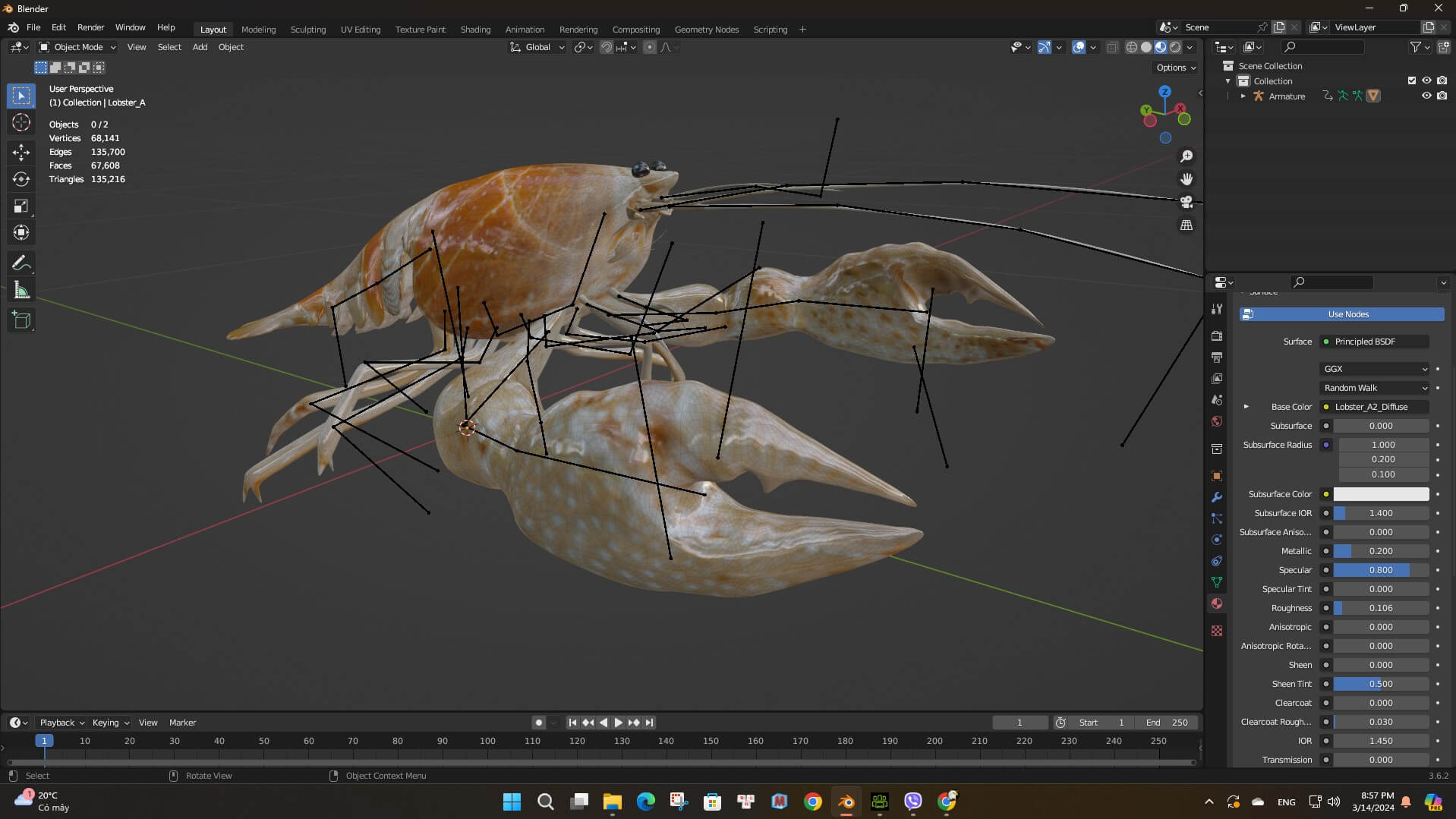Select the Select Box tool
The height and width of the screenshot is (819, 1456).
click(x=21, y=96)
